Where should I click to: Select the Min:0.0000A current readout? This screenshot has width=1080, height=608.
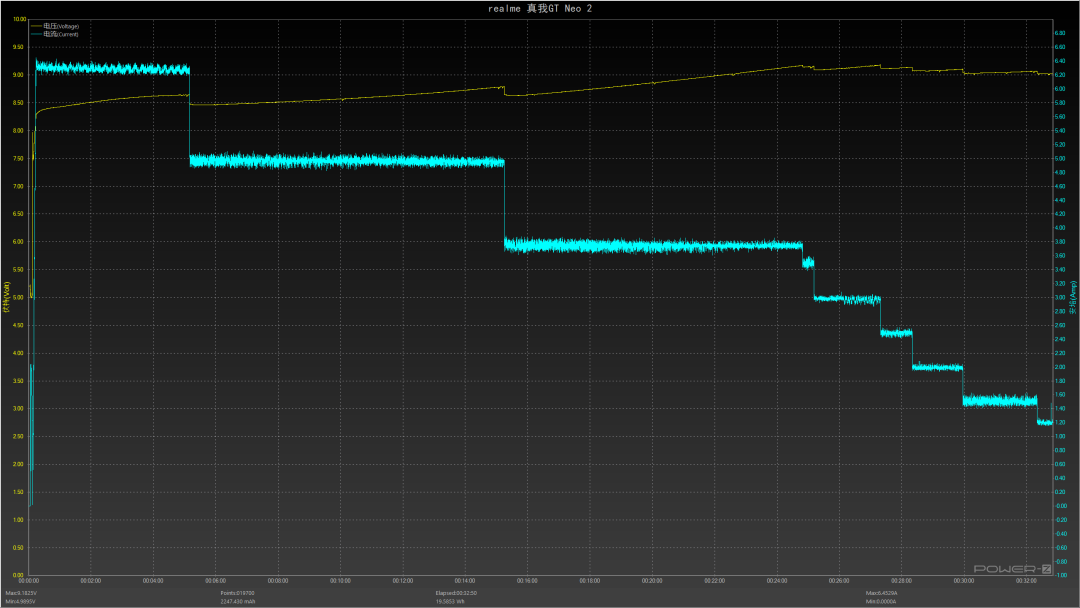pyautogui.click(x=881, y=601)
